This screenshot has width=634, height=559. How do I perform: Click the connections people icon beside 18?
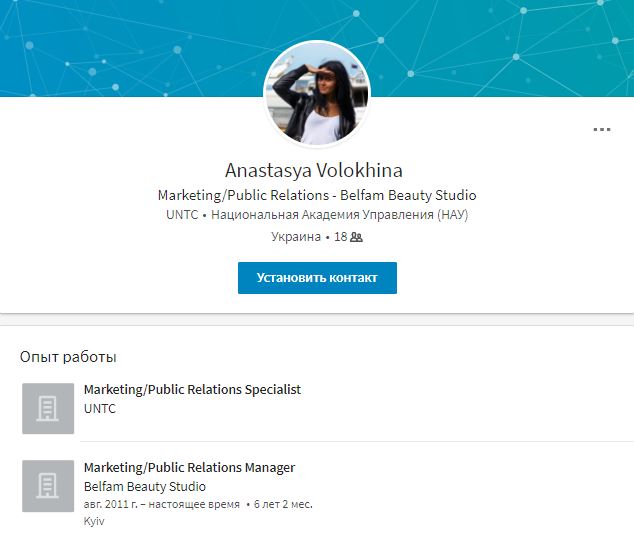tap(356, 238)
